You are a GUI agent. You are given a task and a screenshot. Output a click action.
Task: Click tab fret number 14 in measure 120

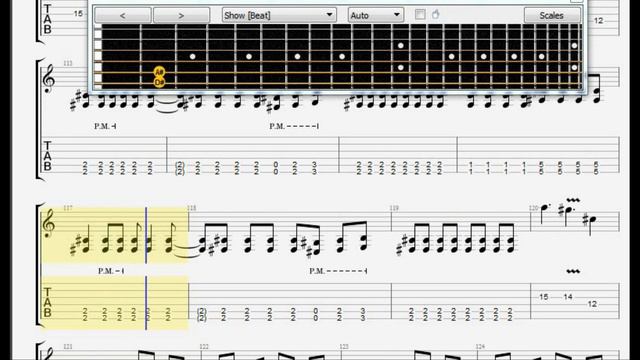click(x=568, y=297)
